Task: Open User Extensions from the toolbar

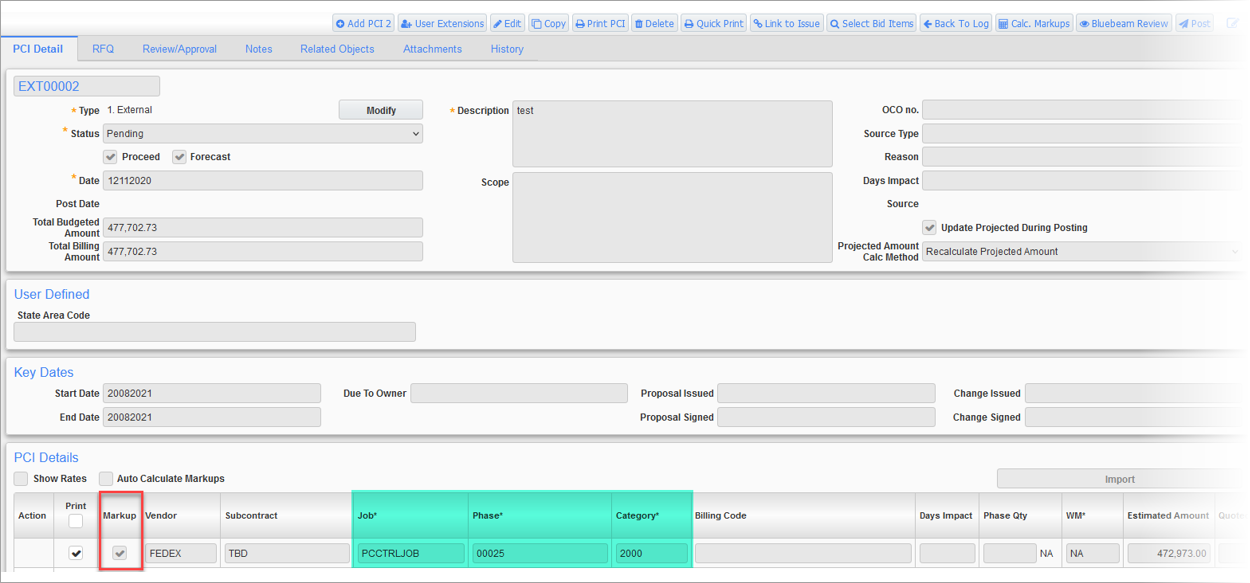Action: (x=442, y=23)
